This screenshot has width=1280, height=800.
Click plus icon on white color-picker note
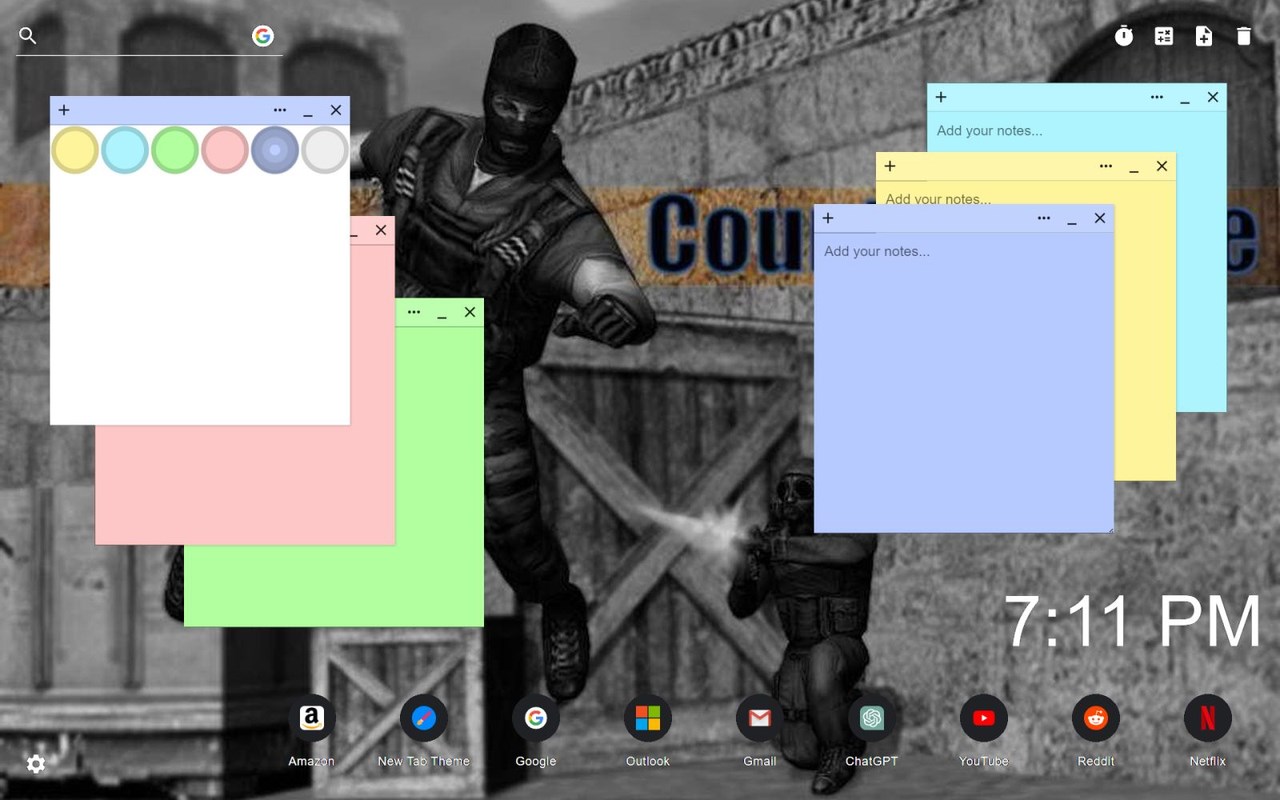point(64,110)
